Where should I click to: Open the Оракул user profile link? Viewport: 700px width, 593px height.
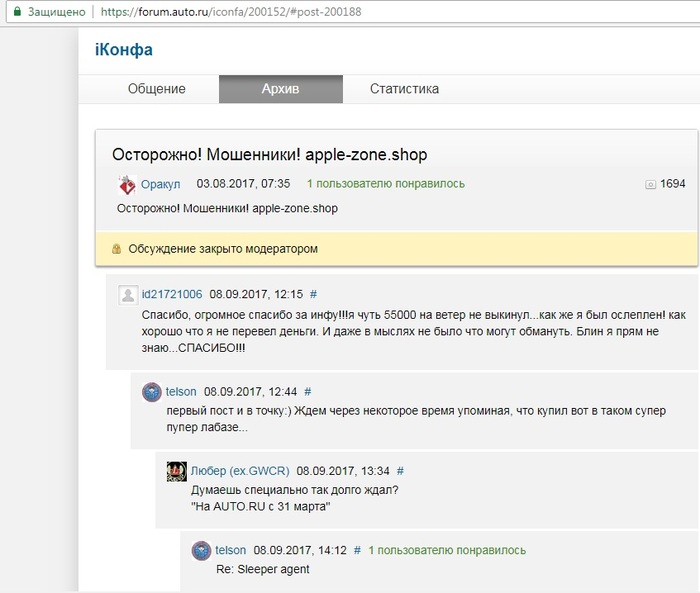[161, 184]
